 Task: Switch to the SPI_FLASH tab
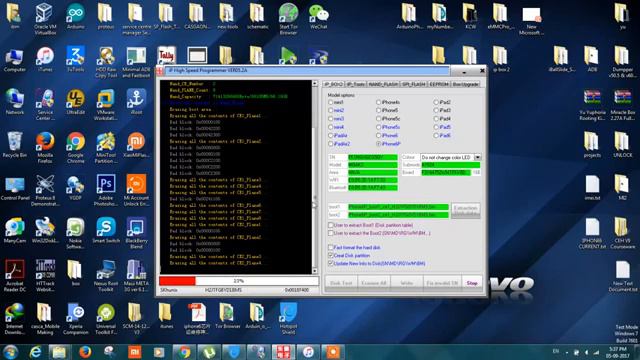pyautogui.click(x=413, y=84)
